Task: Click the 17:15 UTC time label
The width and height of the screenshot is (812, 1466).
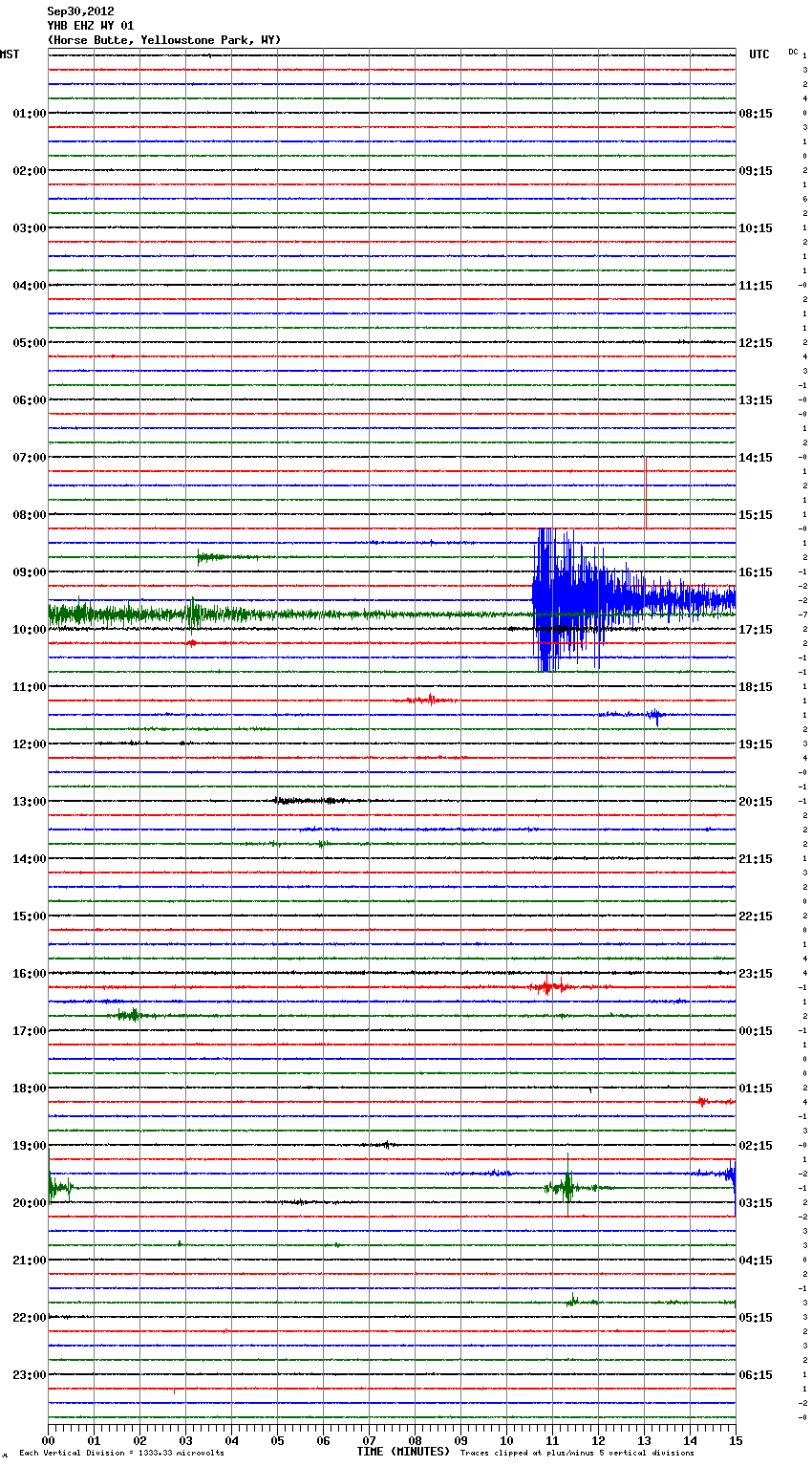Action: (756, 630)
